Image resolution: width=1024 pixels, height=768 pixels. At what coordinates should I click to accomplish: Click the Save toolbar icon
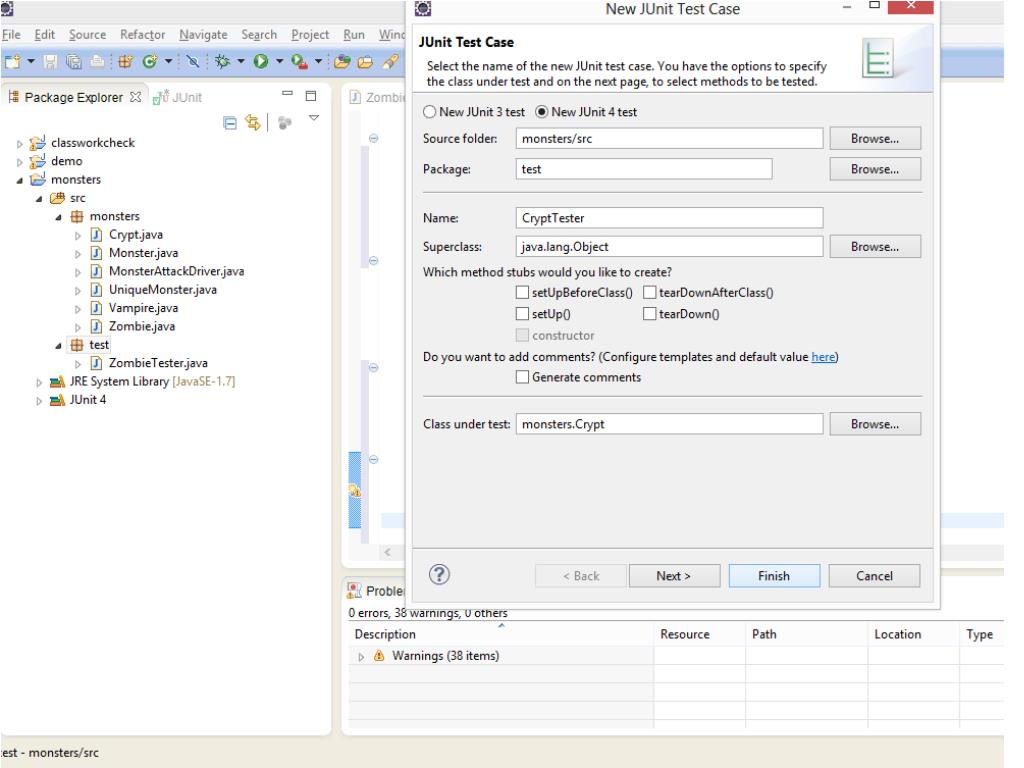50,61
